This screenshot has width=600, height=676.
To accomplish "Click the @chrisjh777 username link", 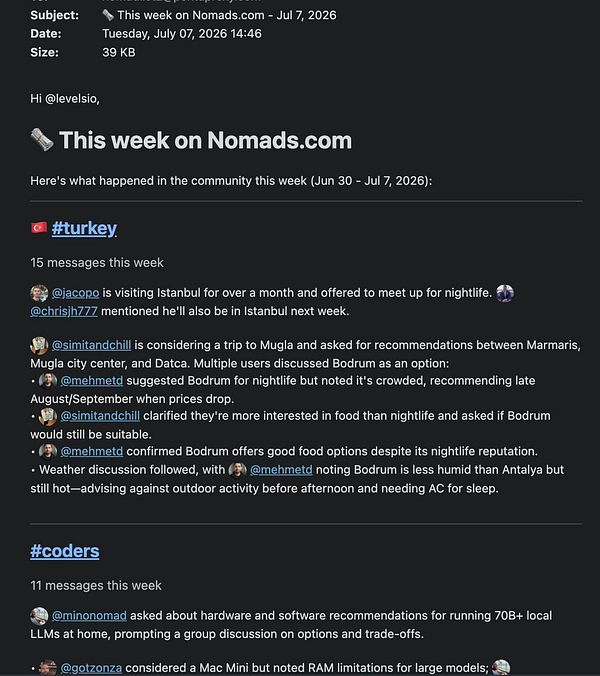I will [64, 311].
